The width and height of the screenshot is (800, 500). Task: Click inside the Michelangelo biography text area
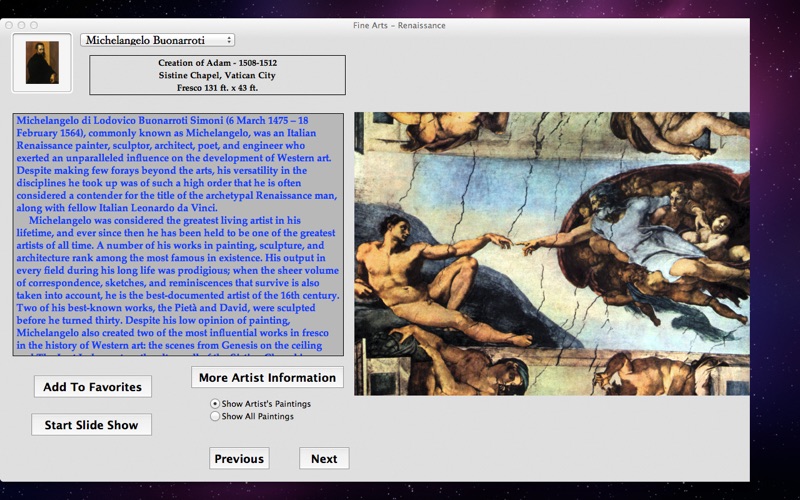[178, 234]
